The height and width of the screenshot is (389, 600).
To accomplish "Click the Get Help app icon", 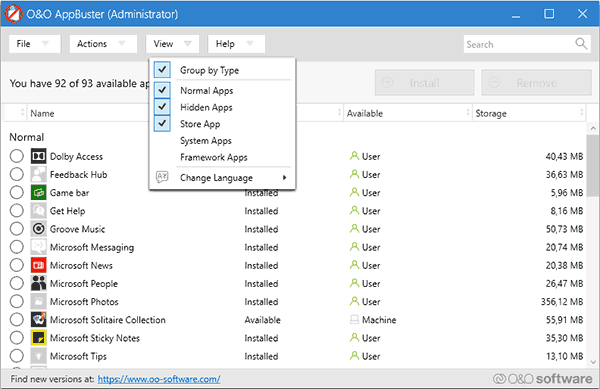I will point(39,211).
